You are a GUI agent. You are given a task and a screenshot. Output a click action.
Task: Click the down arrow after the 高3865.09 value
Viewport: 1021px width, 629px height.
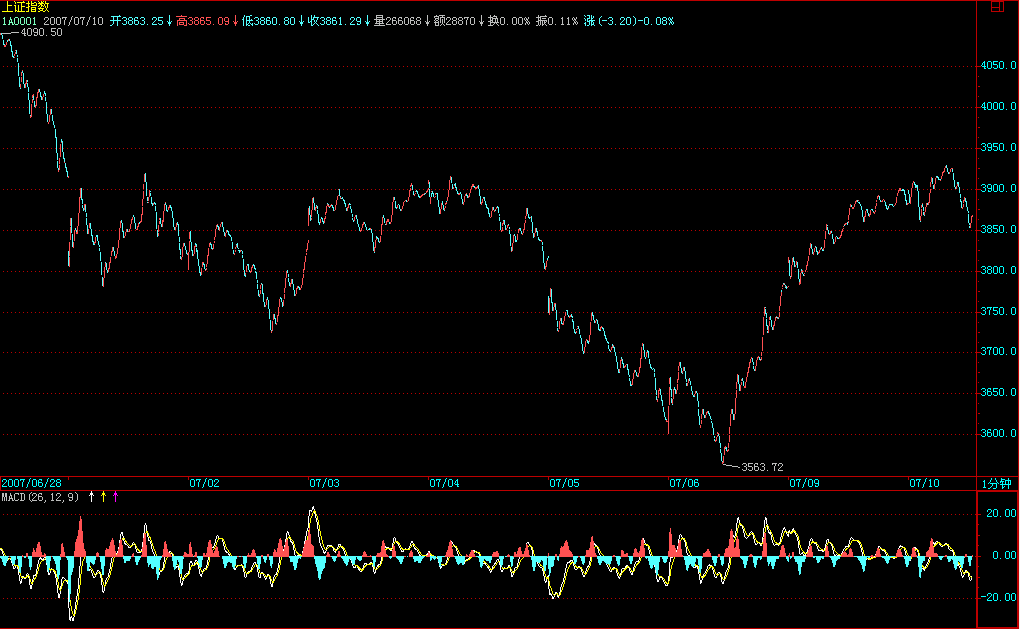point(235,20)
